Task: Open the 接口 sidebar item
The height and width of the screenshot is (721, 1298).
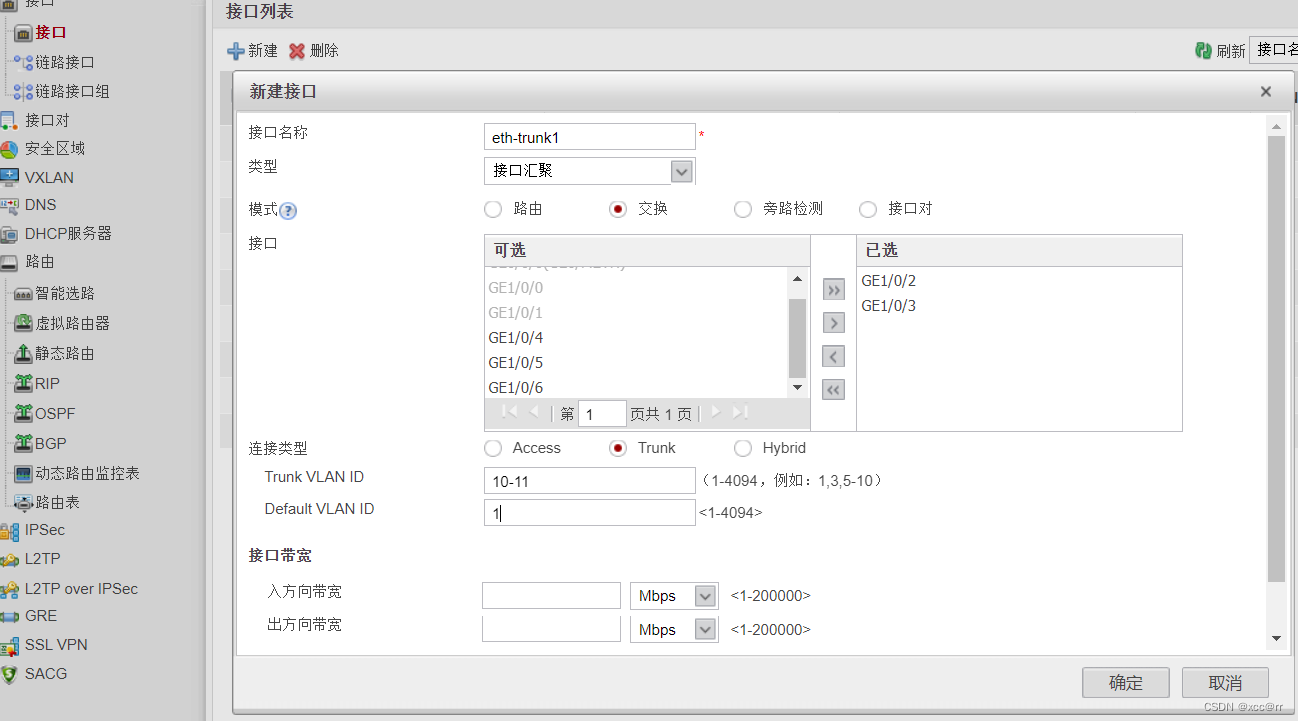Action: click(50, 33)
